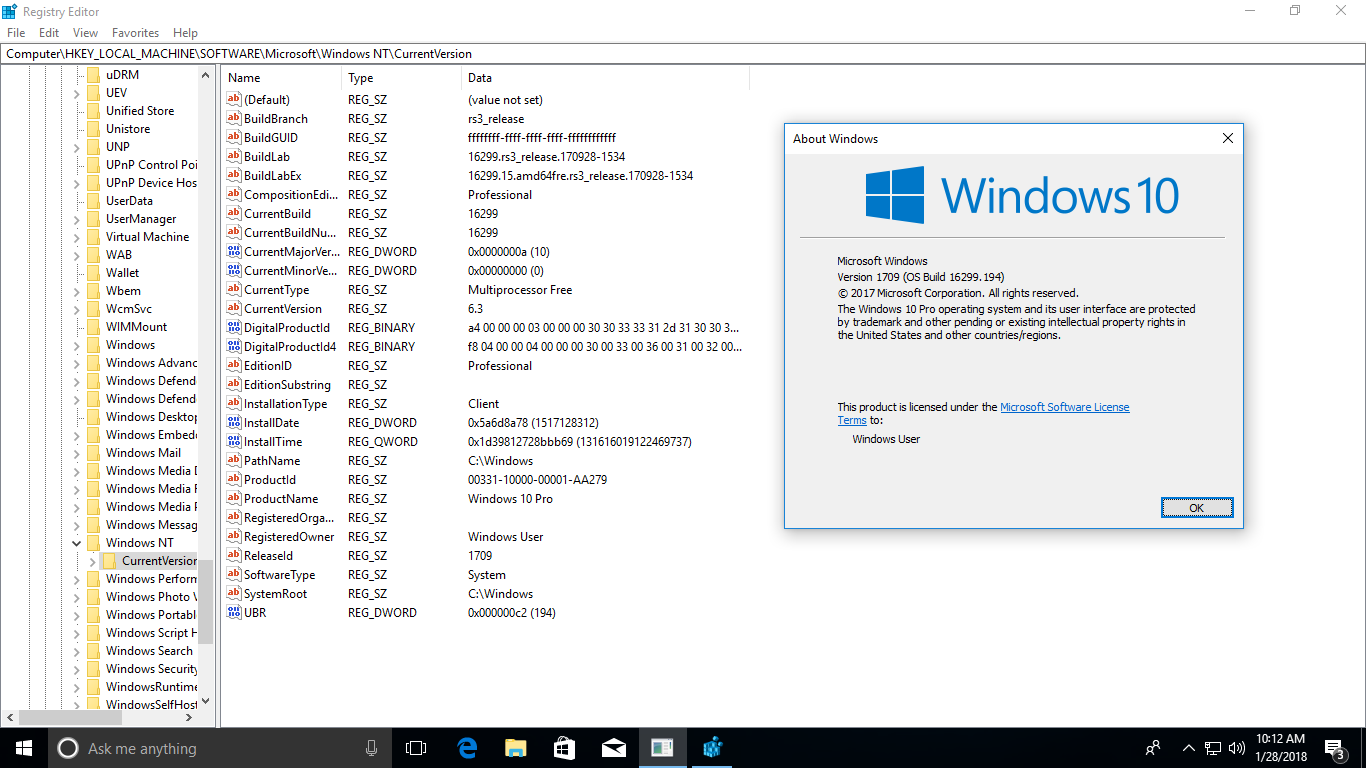Click the uDRM folder icon in tree
1366x768 pixels.
[93, 75]
